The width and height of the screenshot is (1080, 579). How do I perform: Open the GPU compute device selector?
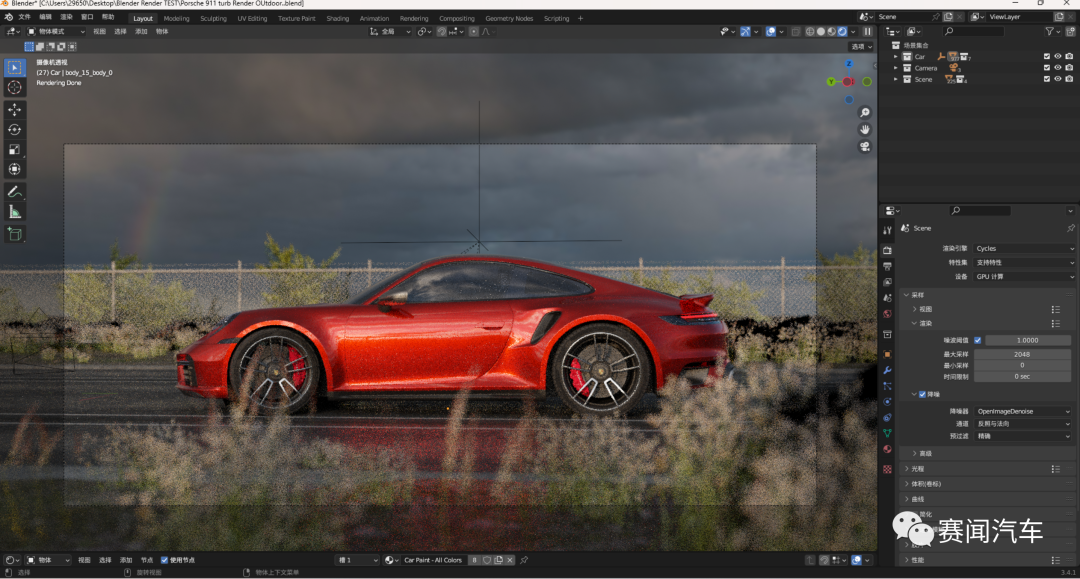pyautogui.click(x=1024, y=276)
